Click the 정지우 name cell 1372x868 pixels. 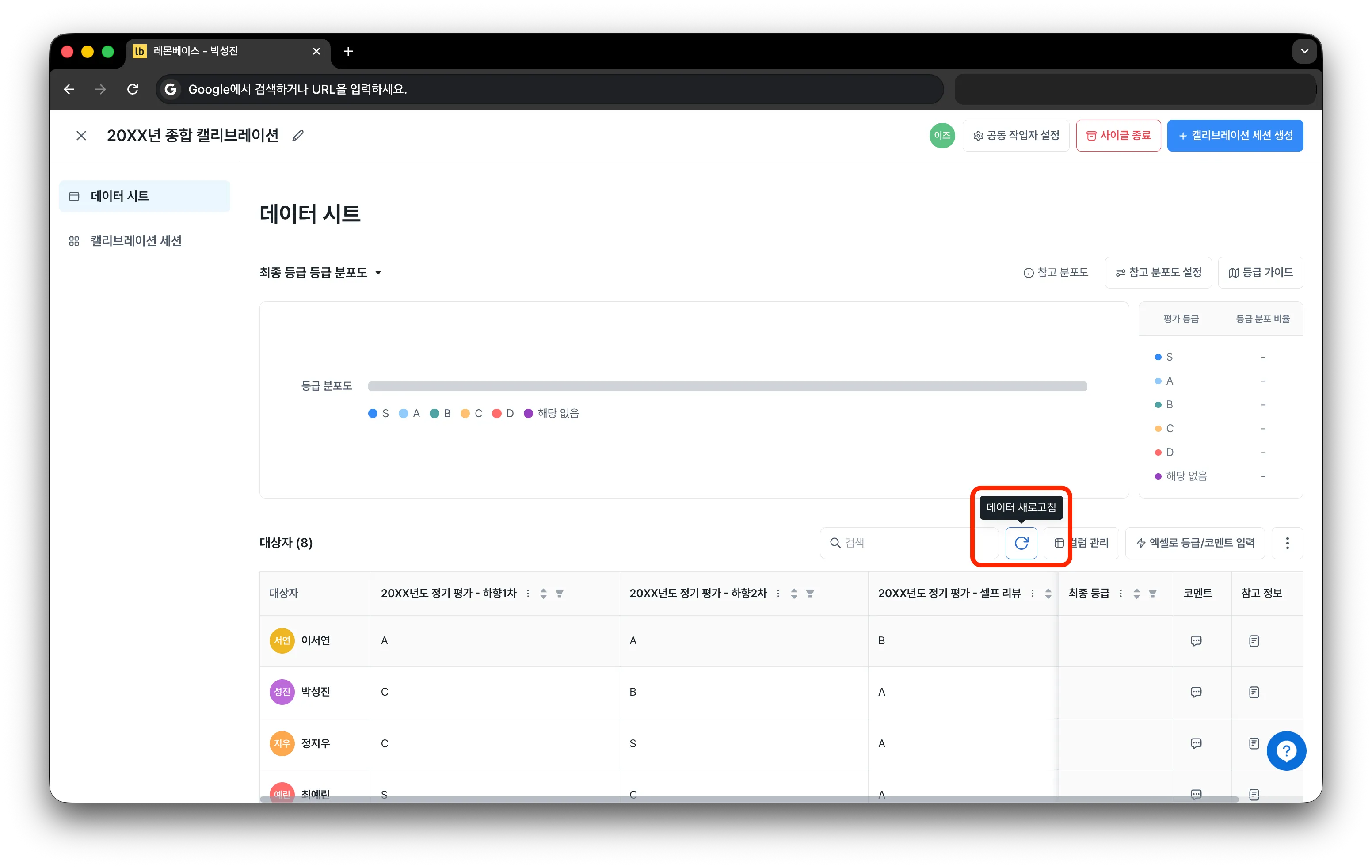pyautogui.click(x=315, y=743)
